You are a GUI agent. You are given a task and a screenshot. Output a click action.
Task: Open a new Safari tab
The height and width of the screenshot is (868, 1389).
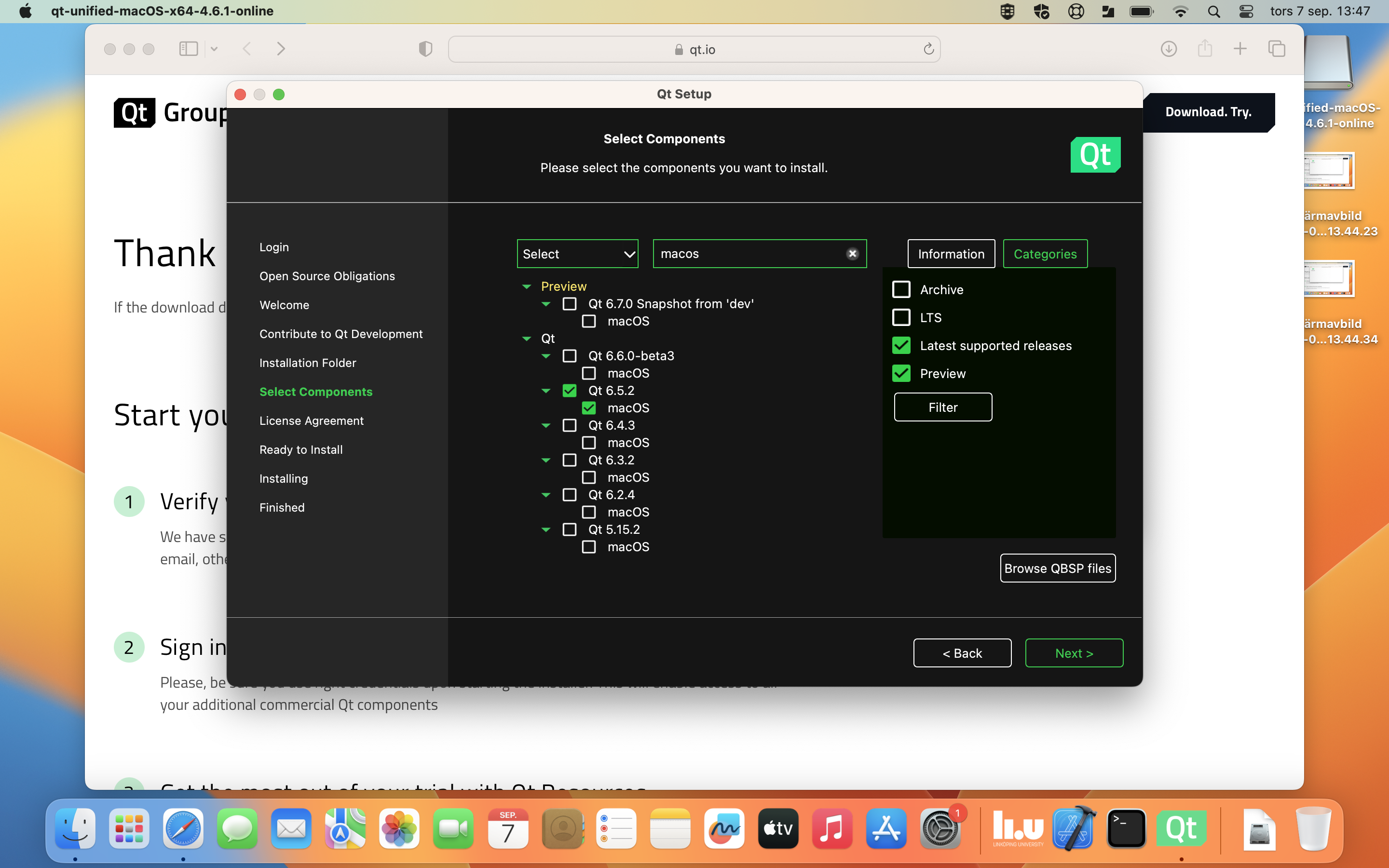(x=1240, y=49)
